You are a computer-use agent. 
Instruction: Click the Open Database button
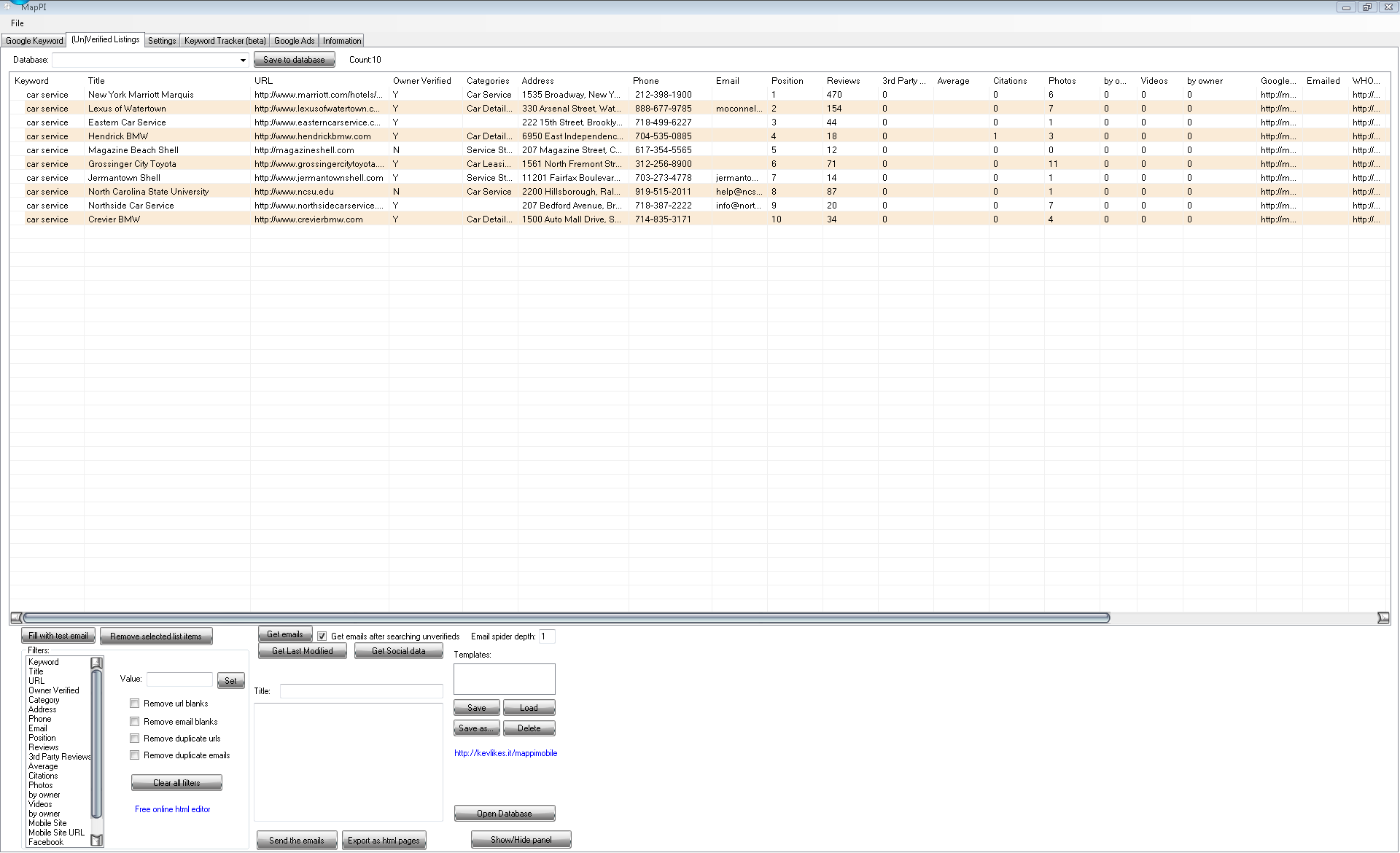click(505, 814)
